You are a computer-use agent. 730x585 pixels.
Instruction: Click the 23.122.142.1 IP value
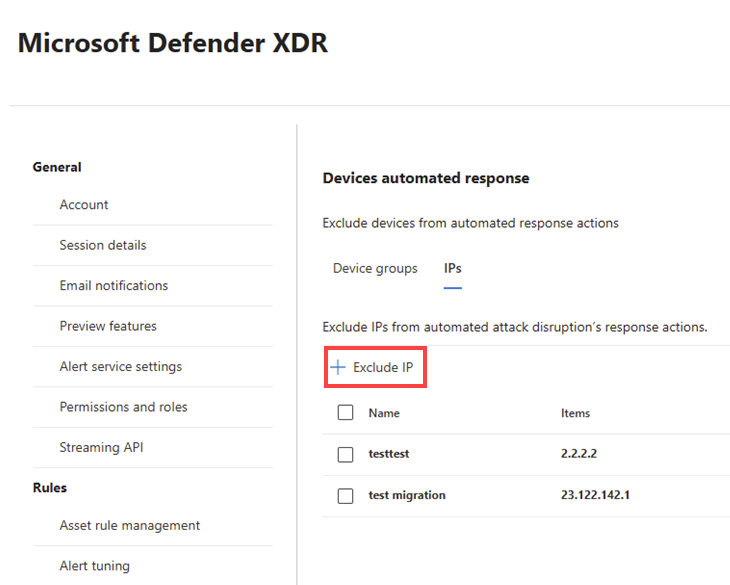tap(595, 495)
